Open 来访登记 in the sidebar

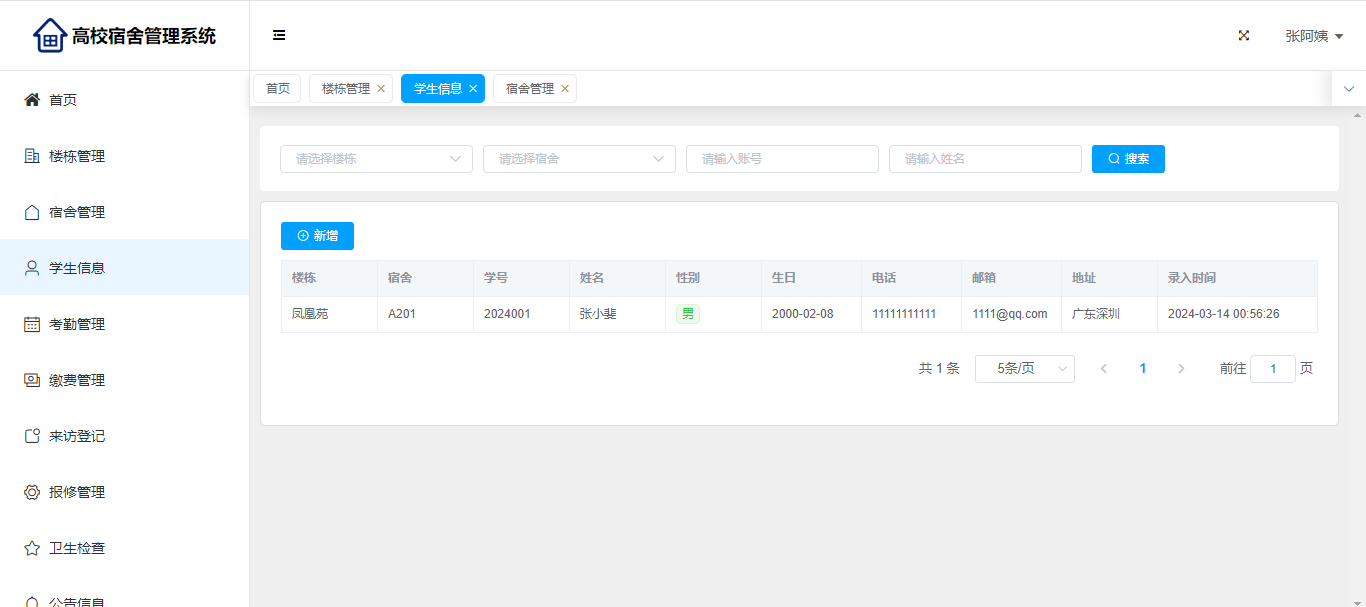pos(76,436)
